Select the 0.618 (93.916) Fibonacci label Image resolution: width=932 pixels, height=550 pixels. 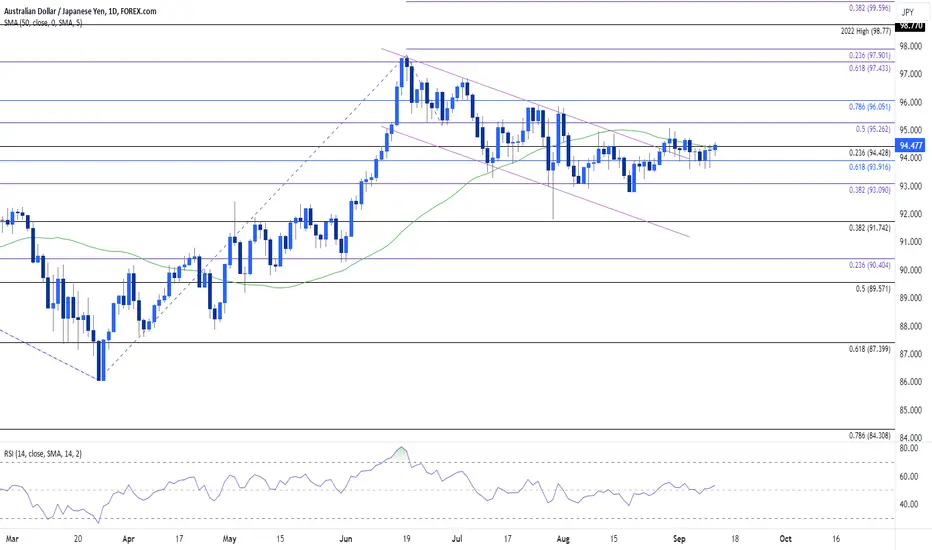pyautogui.click(x=870, y=167)
